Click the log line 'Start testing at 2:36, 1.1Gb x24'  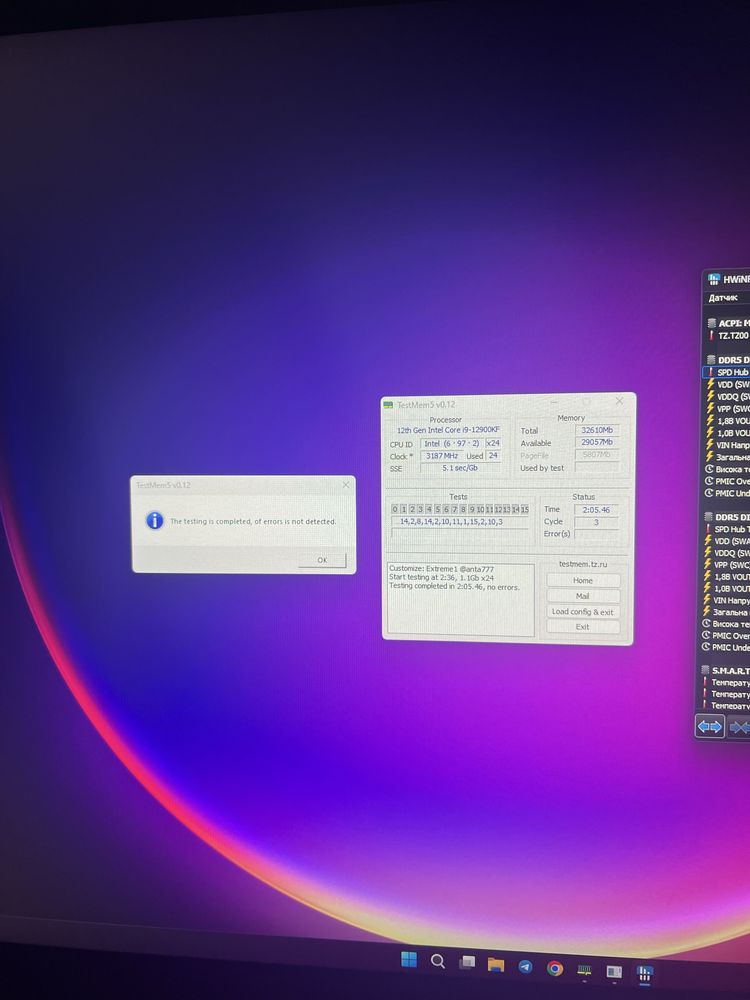(441, 577)
